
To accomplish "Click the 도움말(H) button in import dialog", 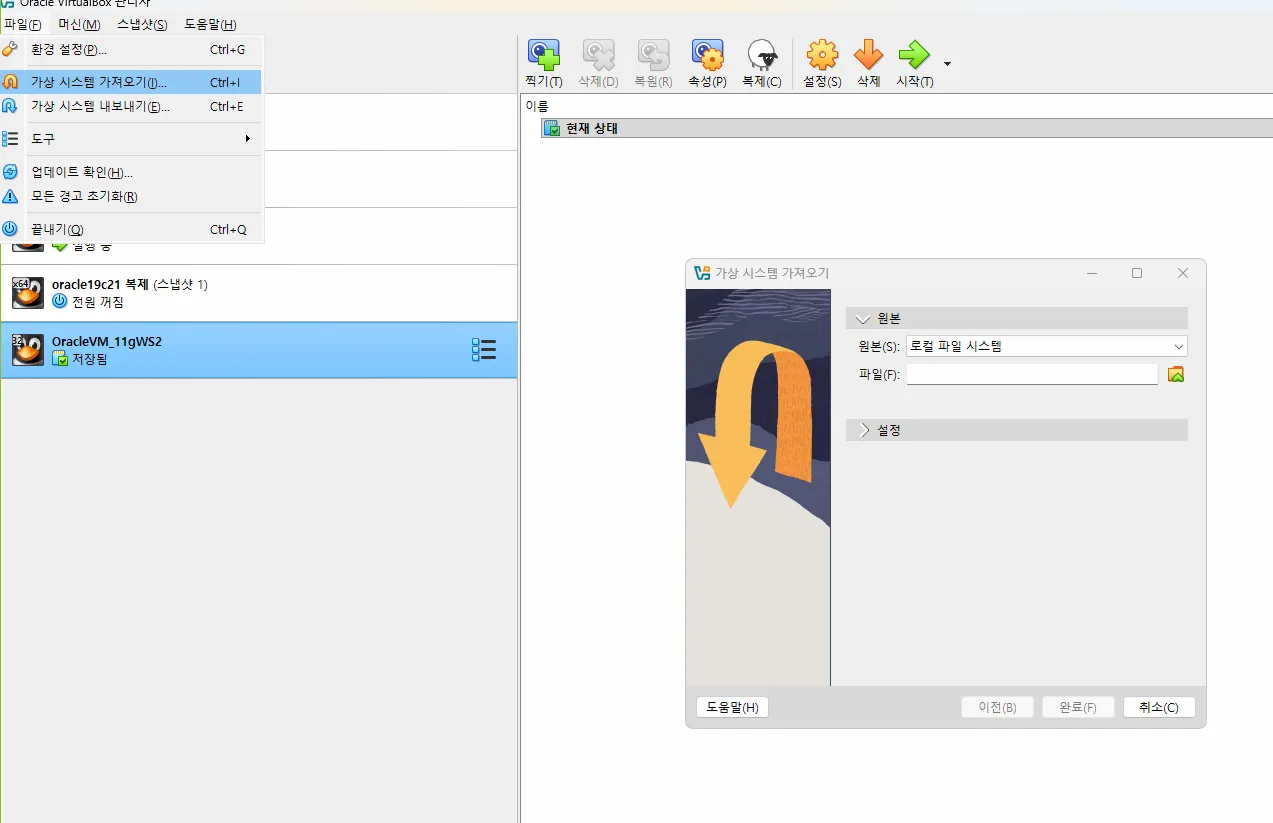I will coord(732,707).
